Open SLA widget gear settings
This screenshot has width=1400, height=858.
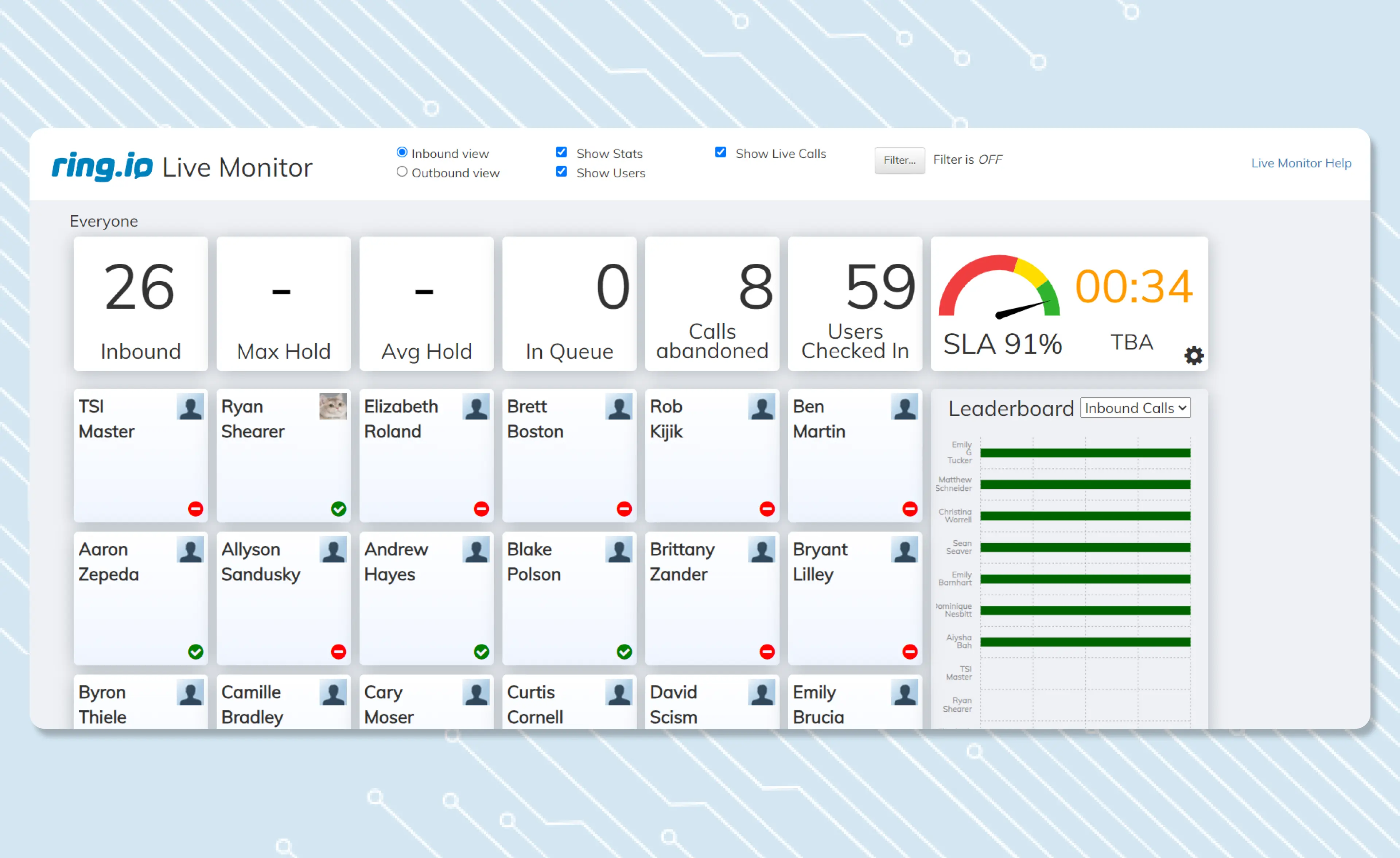click(1194, 355)
